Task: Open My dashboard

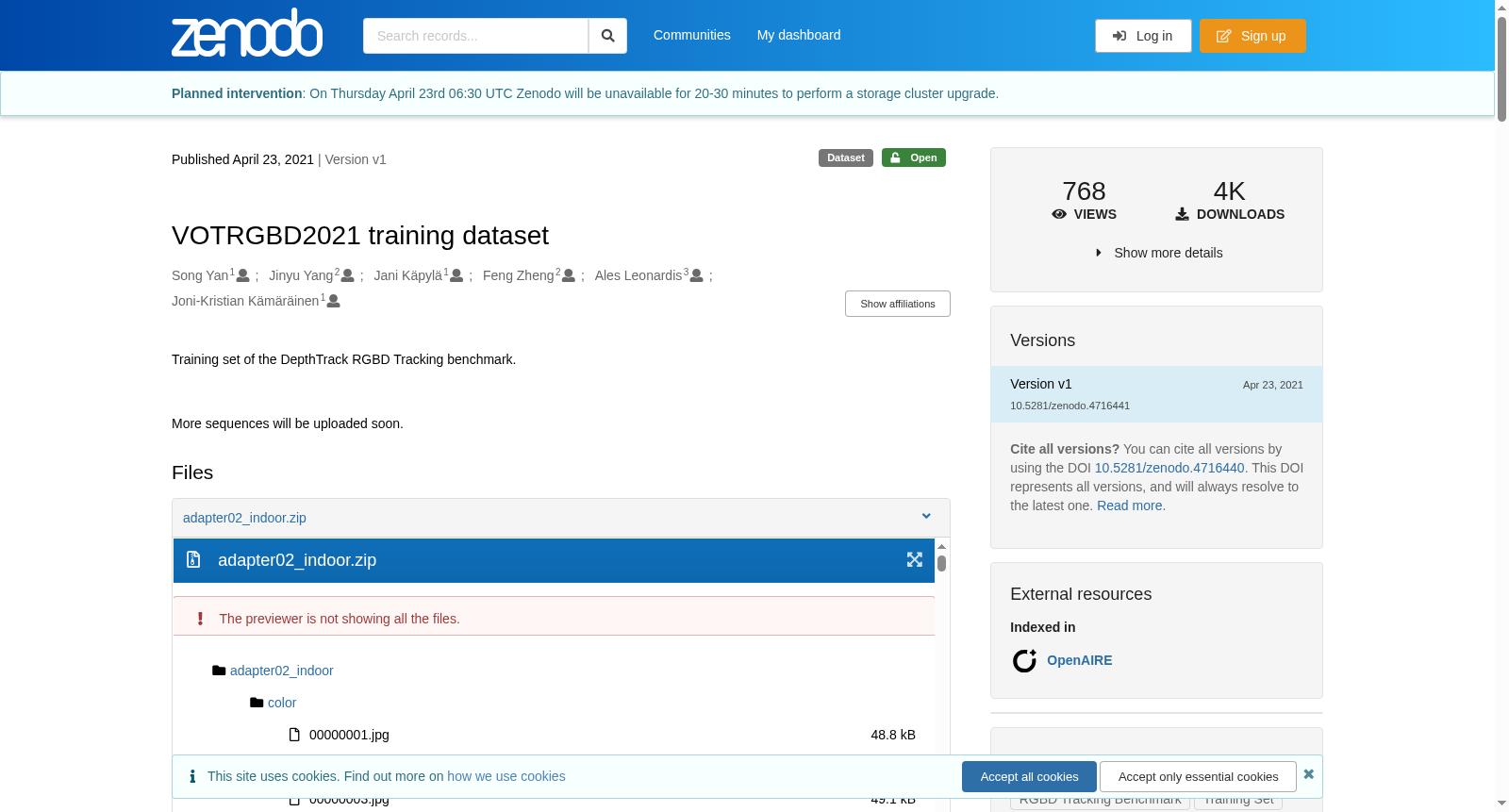Action: coord(799,35)
